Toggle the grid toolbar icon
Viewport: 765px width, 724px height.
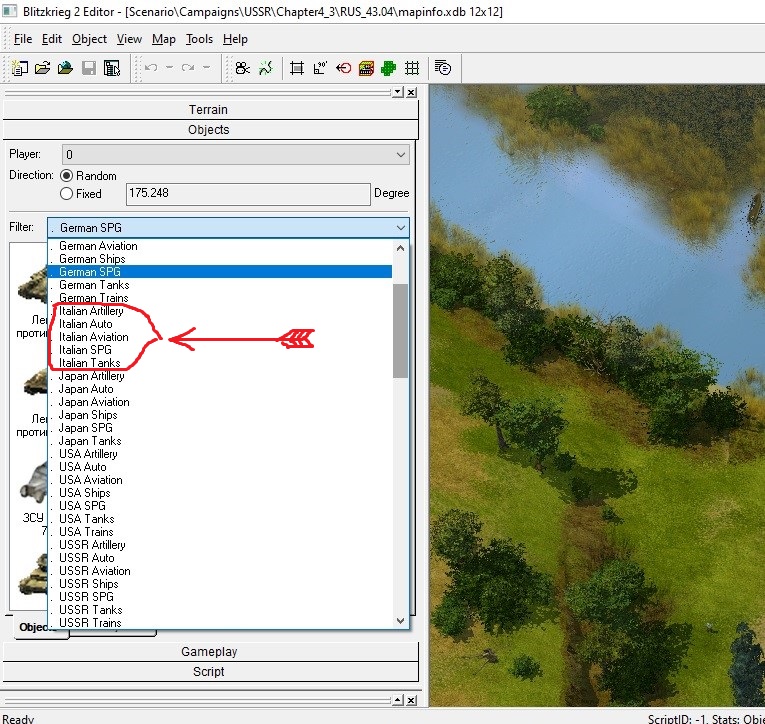pos(412,68)
